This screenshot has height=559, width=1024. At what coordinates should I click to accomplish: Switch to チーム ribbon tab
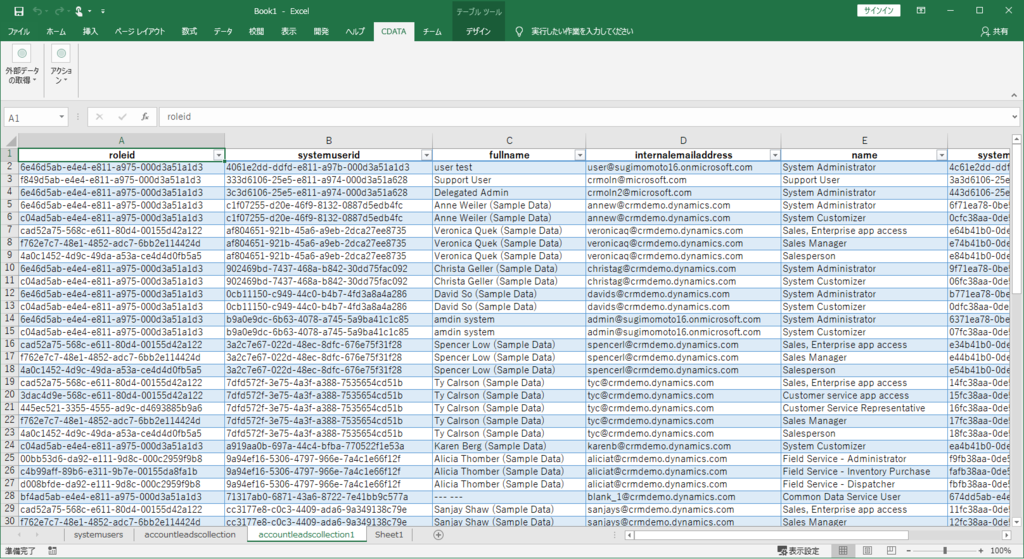coord(432,31)
